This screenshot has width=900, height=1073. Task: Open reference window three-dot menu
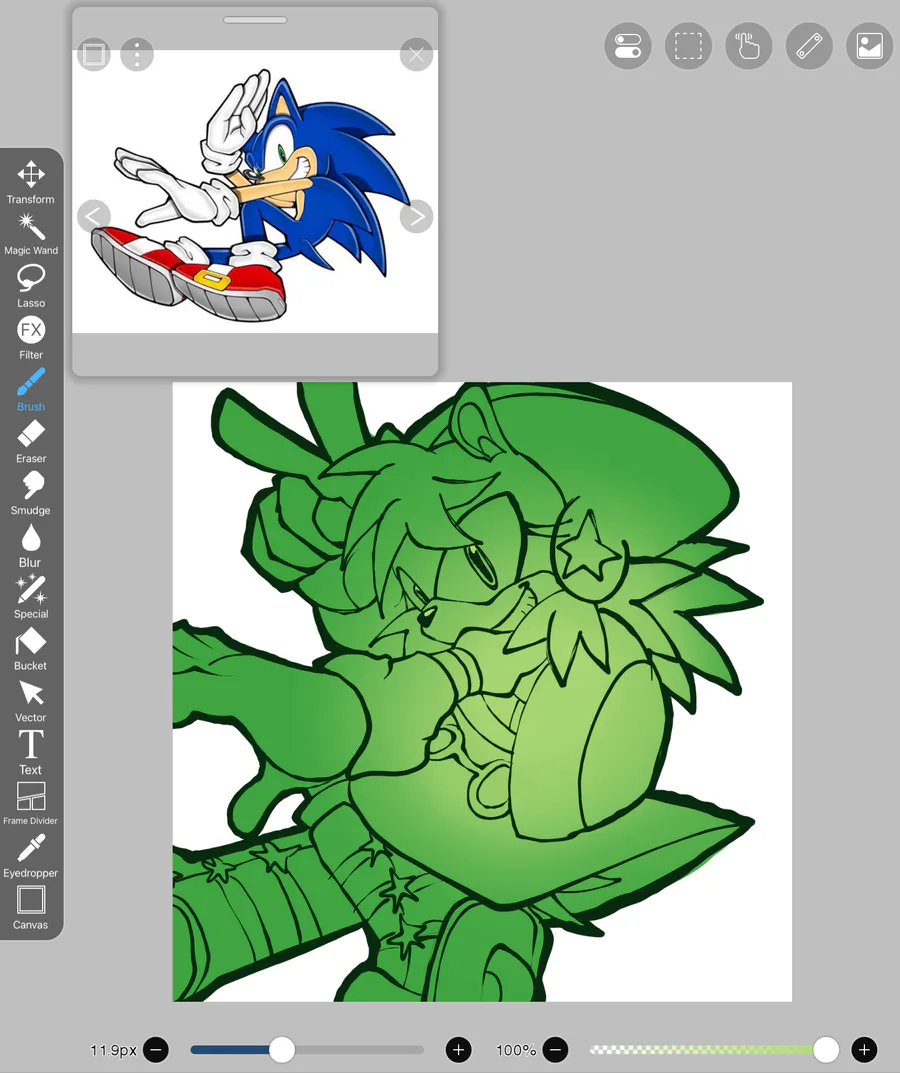pos(137,54)
